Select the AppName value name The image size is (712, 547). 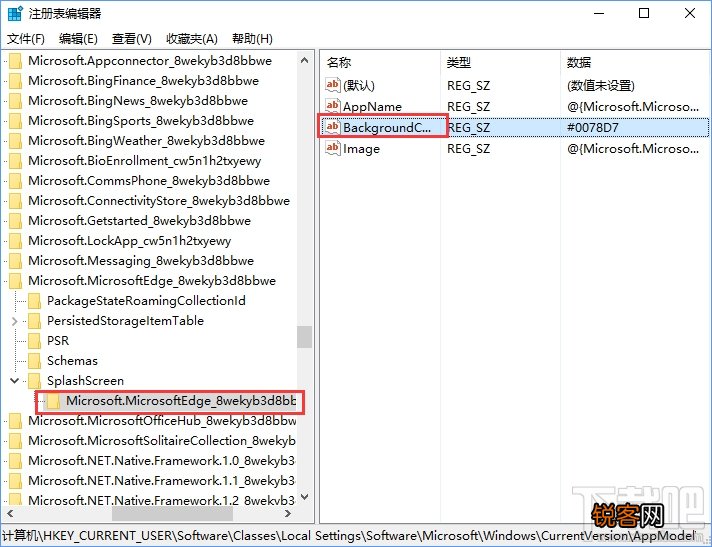tap(372, 107)
